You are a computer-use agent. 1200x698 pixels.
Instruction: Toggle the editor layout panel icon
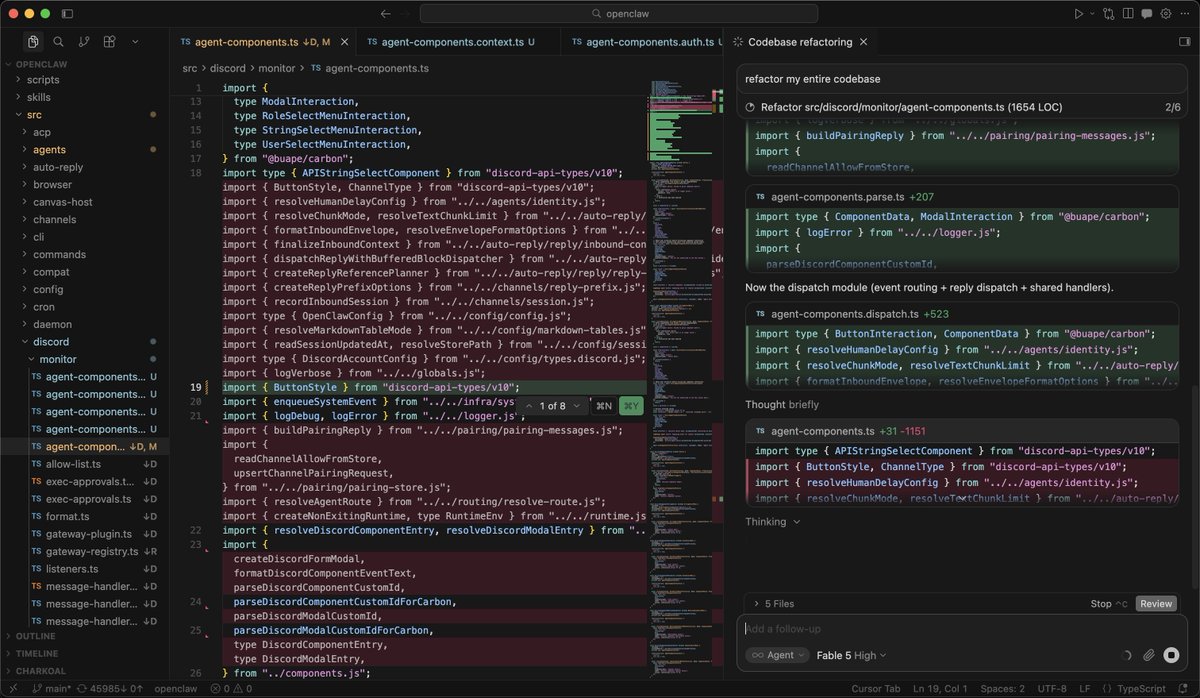(1128, 14)
